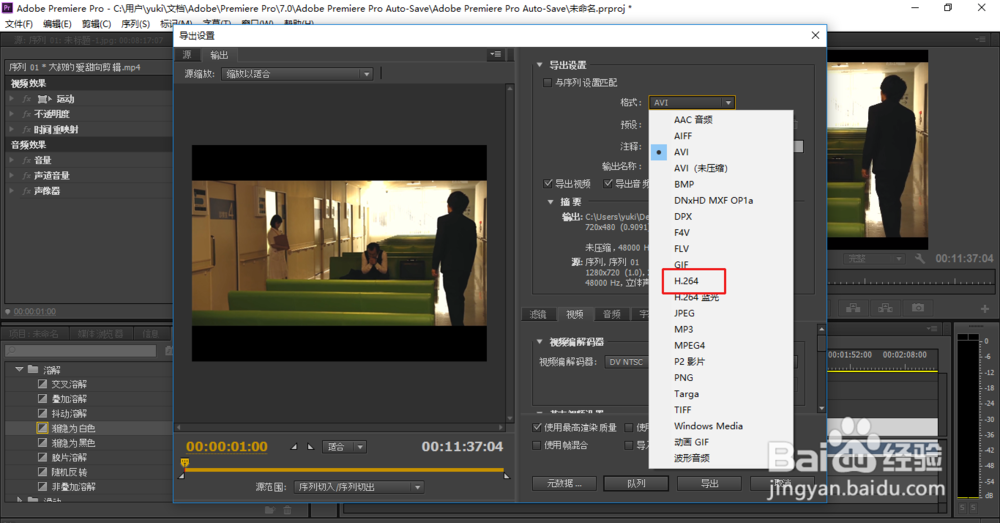
Task: Click the set in point triangle icon
Action: [x=294, y=446]
